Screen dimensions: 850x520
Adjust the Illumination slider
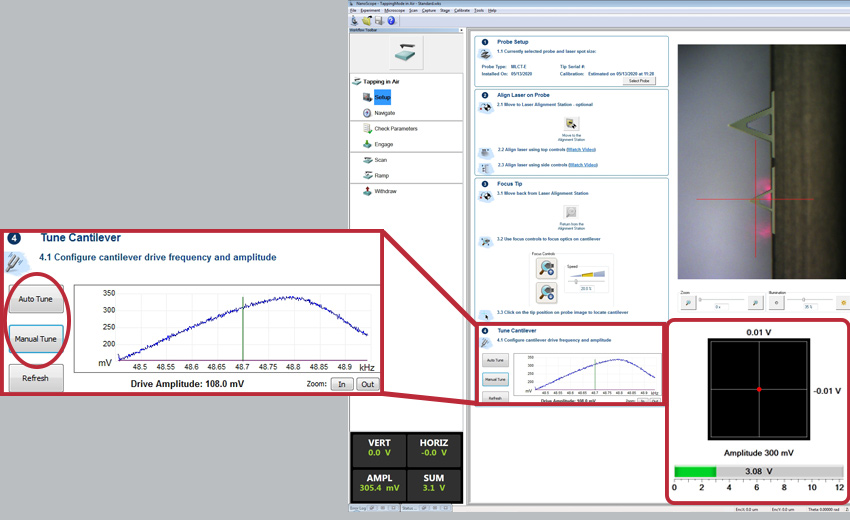809,299
